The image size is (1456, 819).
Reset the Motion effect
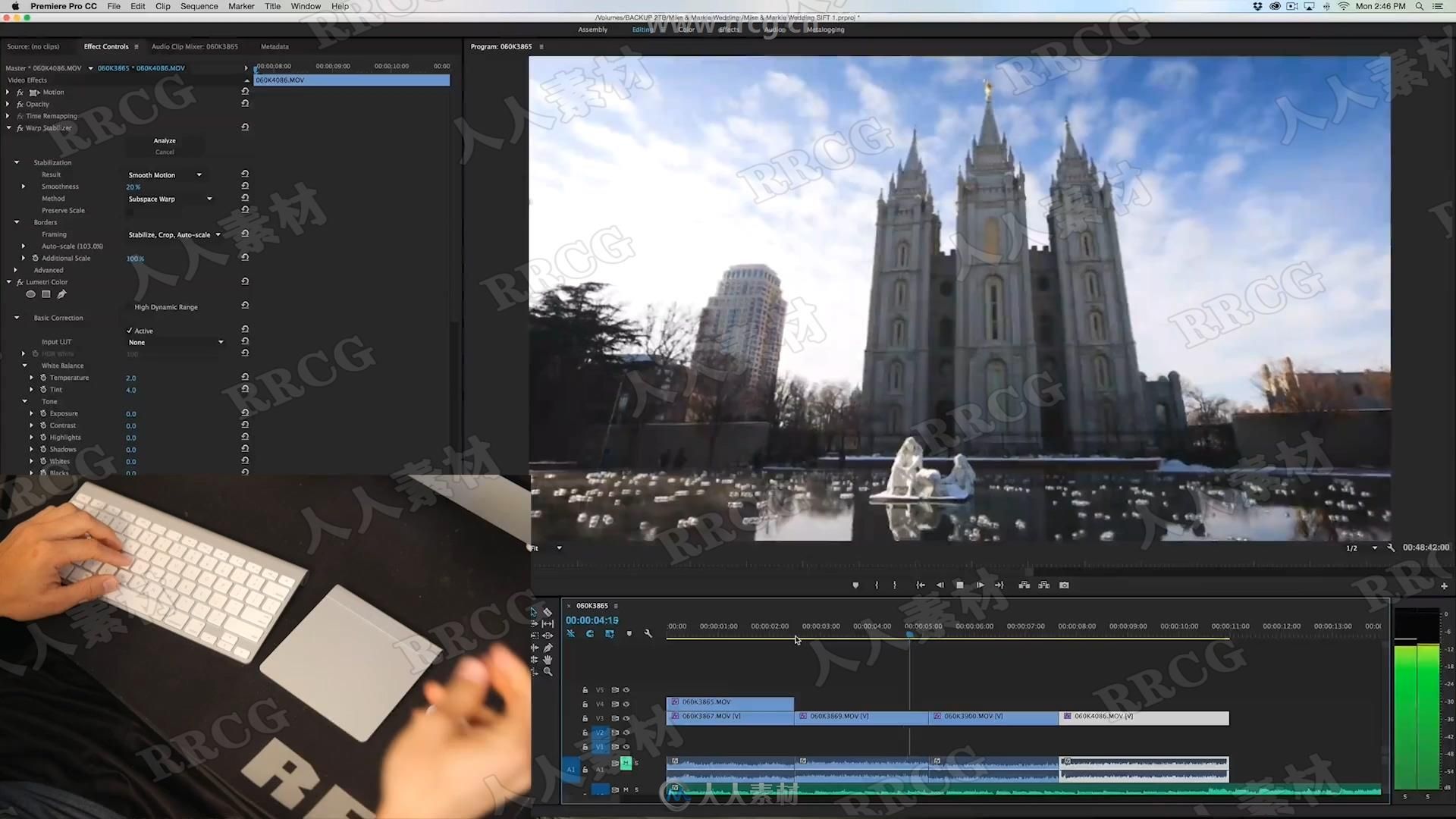[x=245, y=92]
